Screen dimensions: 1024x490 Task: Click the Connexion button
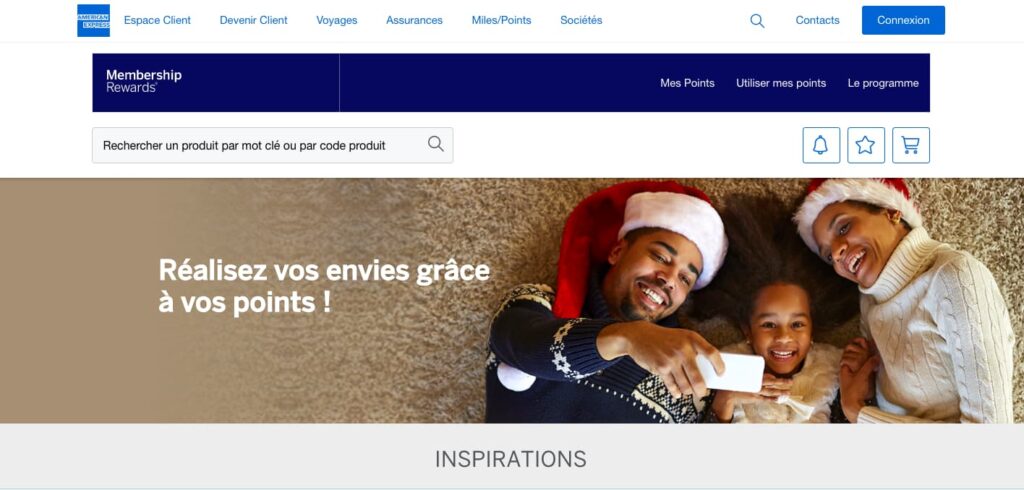point(903,20)
